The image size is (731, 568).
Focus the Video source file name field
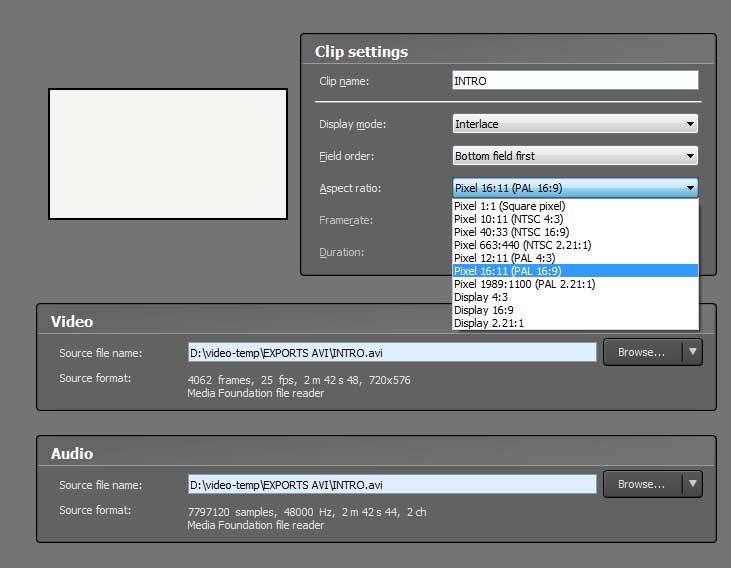click(392, 352)
